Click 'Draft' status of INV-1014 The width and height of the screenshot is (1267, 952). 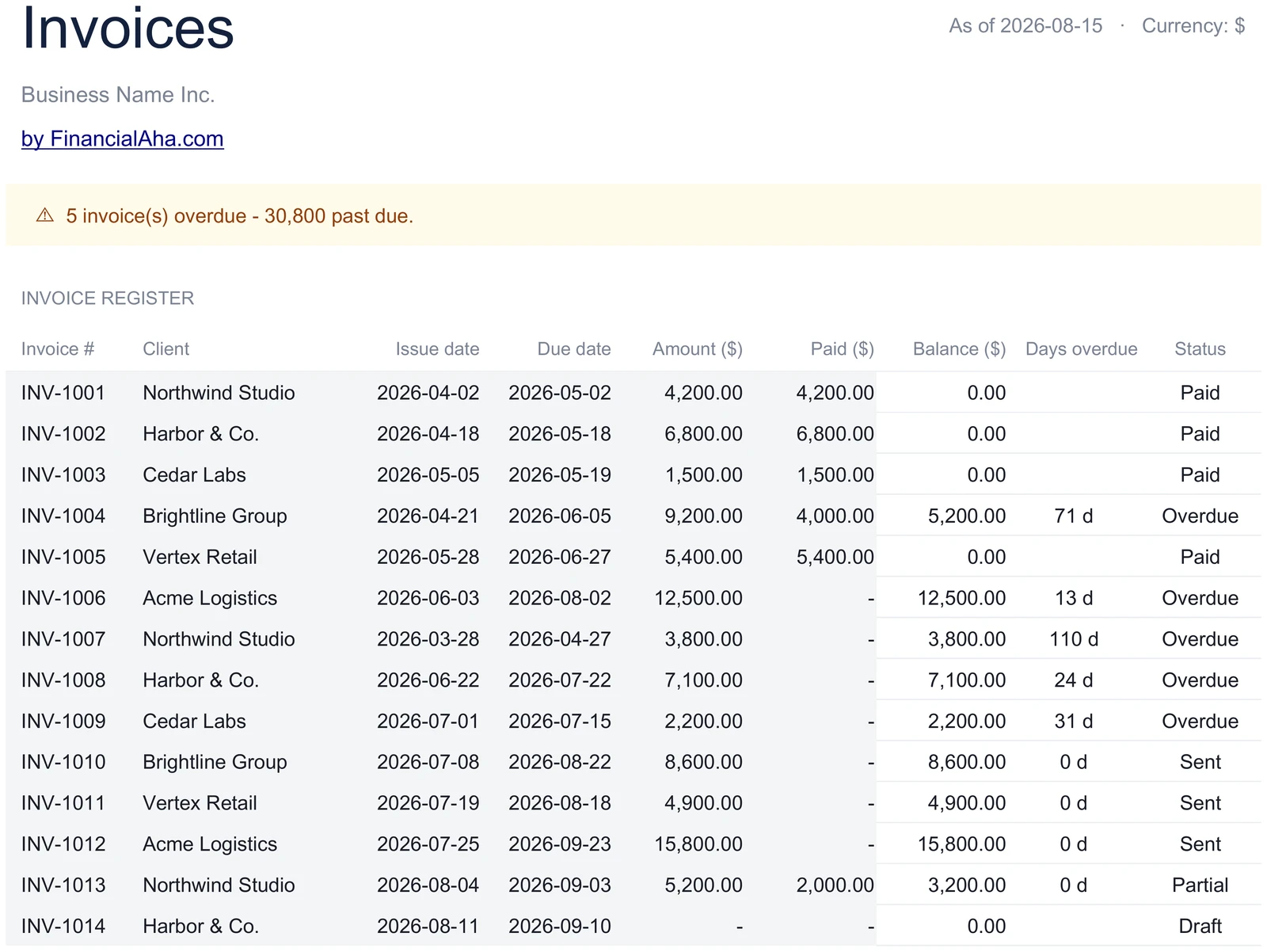coord(1200,927)
